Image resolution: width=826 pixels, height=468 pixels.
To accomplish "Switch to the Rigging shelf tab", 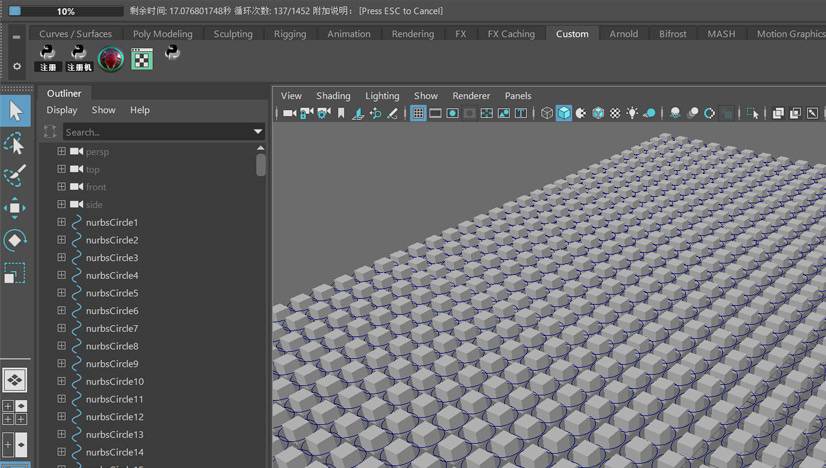I will [290, 34].
